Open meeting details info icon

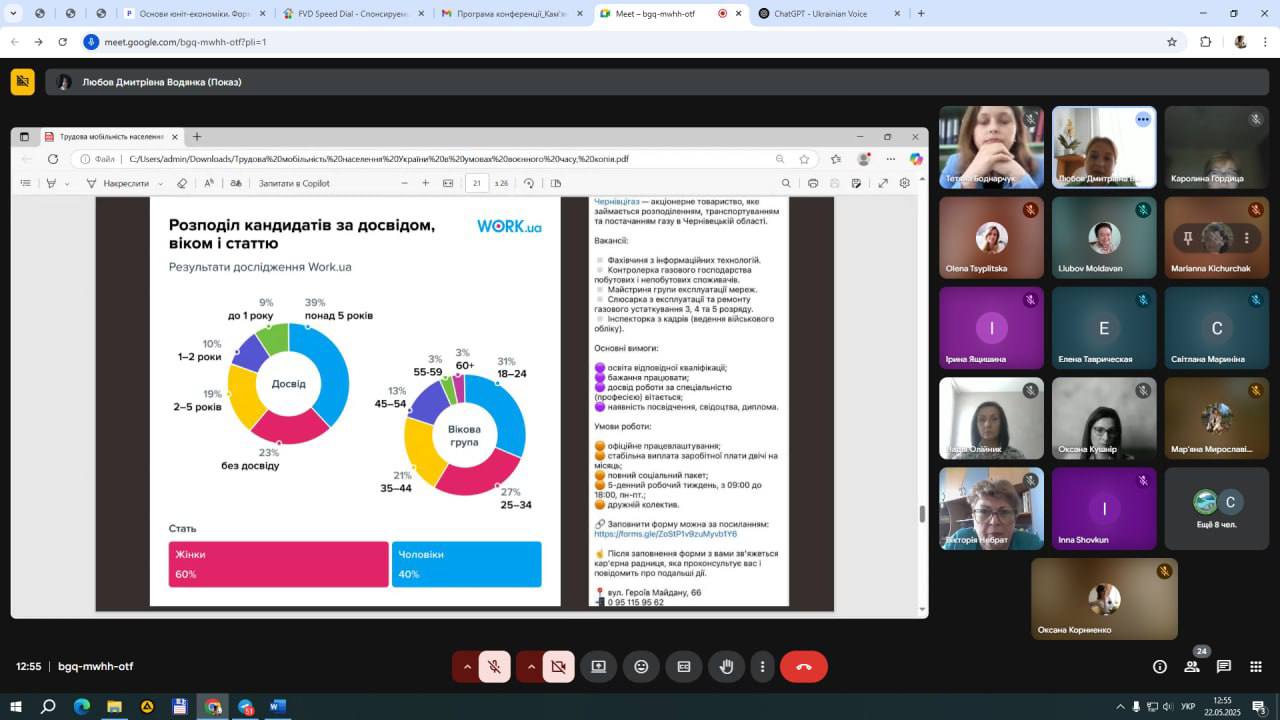(1160, 666)
